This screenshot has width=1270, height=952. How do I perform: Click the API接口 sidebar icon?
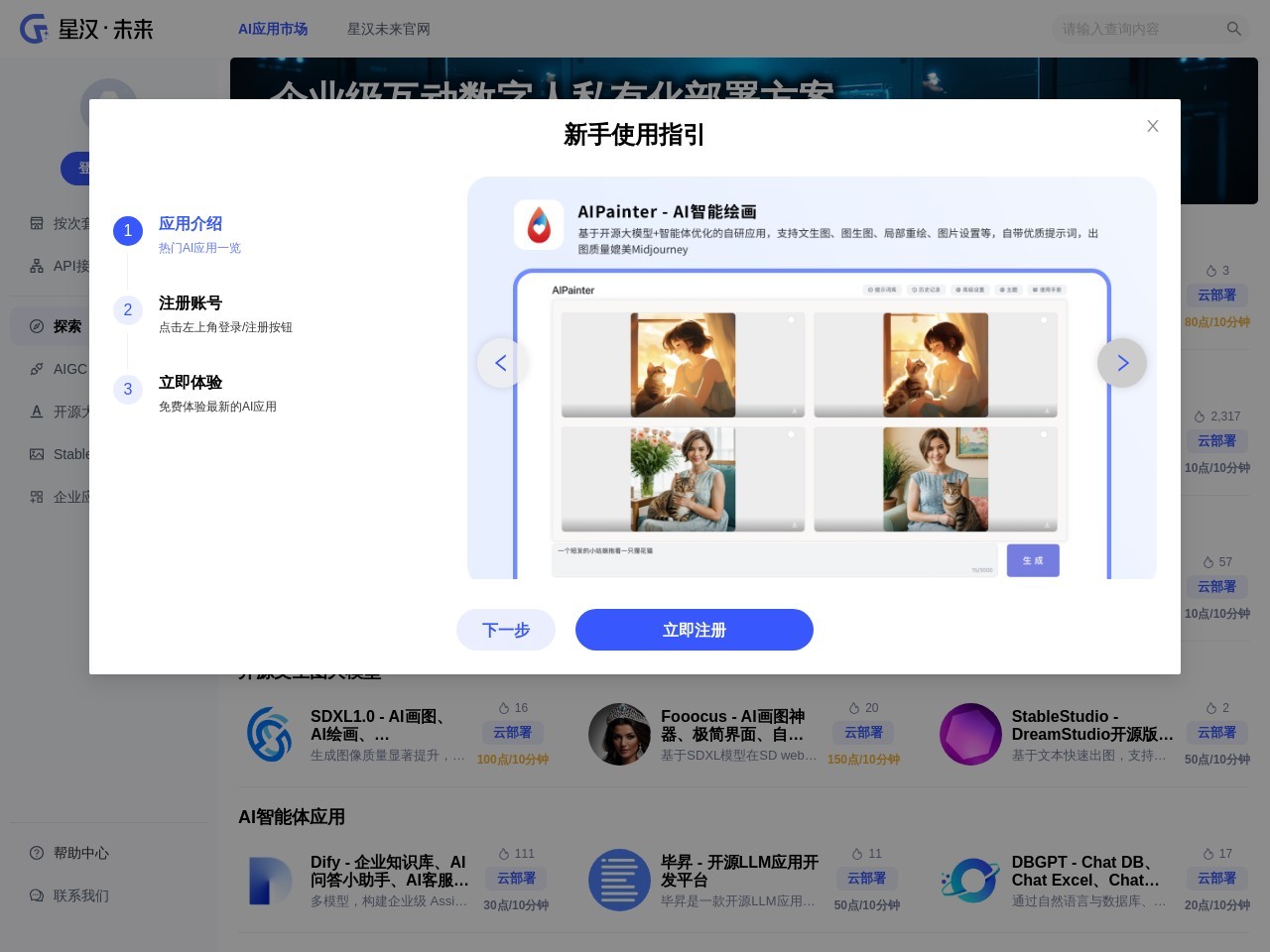click(x=35, y=266)
